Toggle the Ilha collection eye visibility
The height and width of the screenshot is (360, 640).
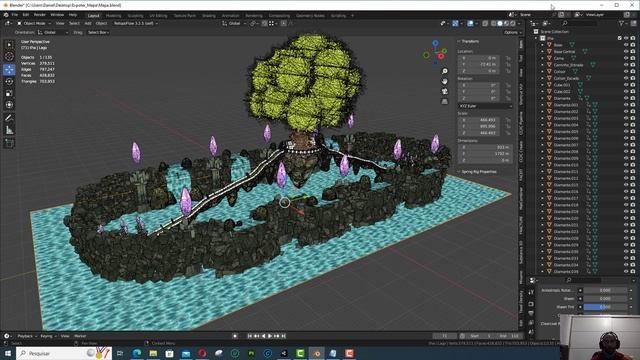(626, 38)
